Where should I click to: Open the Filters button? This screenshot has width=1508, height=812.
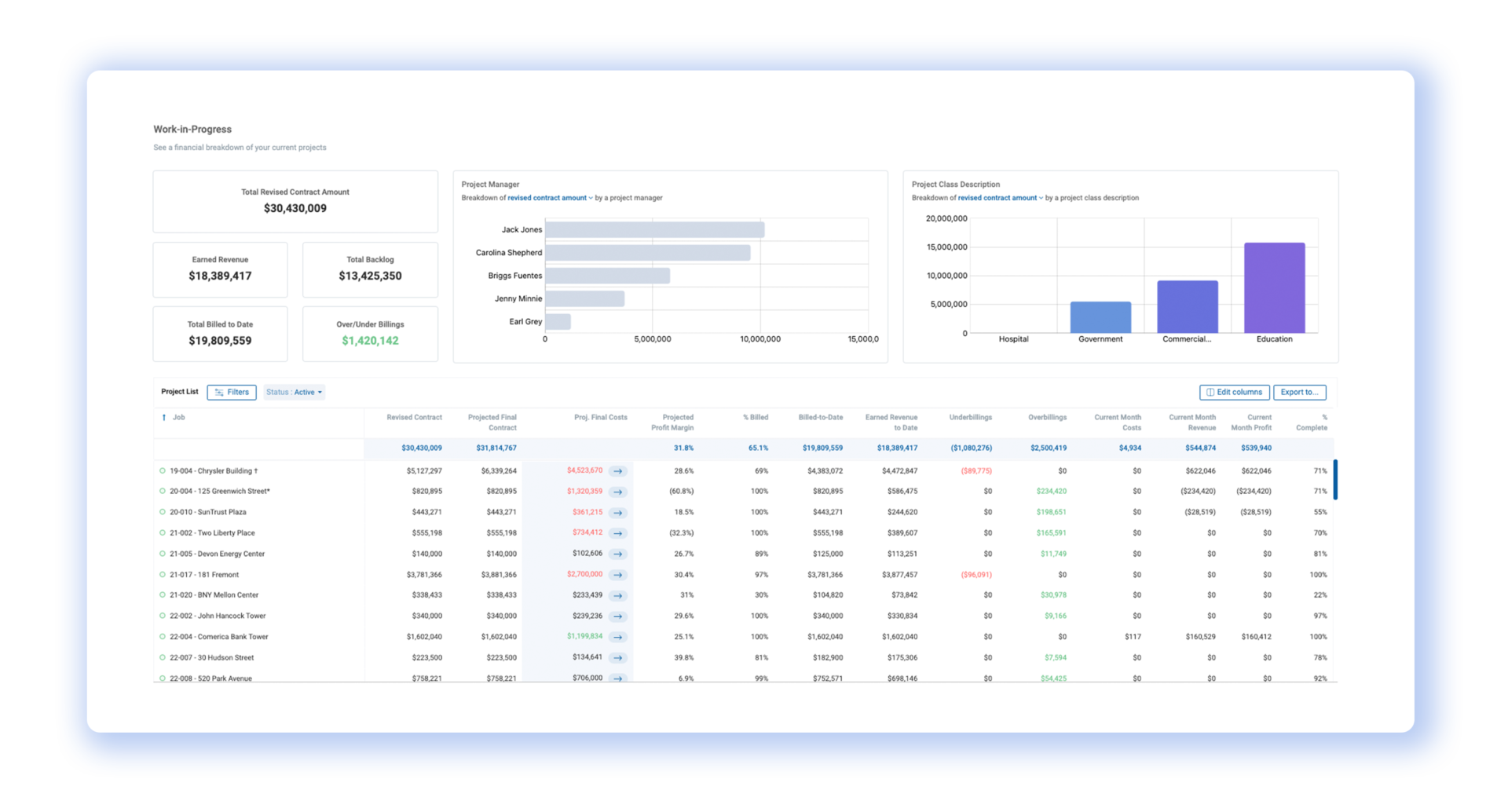232,393
